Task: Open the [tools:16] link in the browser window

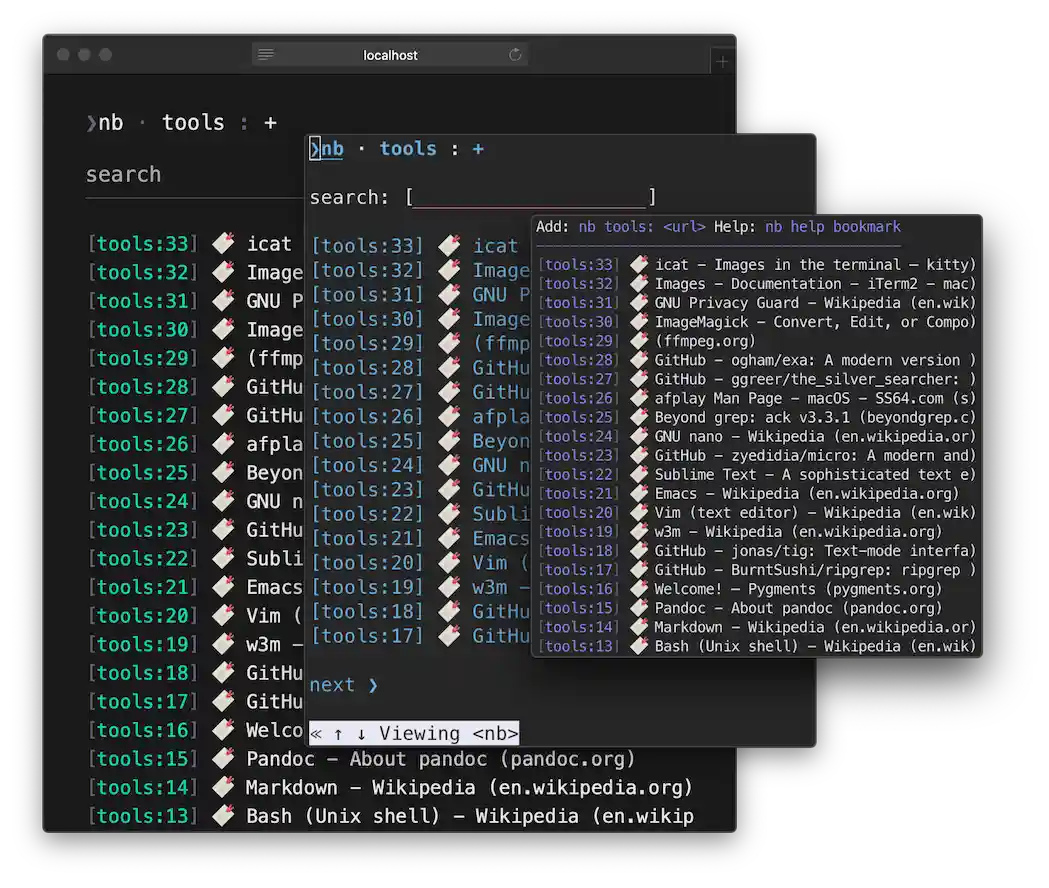Action: (143, 730)
